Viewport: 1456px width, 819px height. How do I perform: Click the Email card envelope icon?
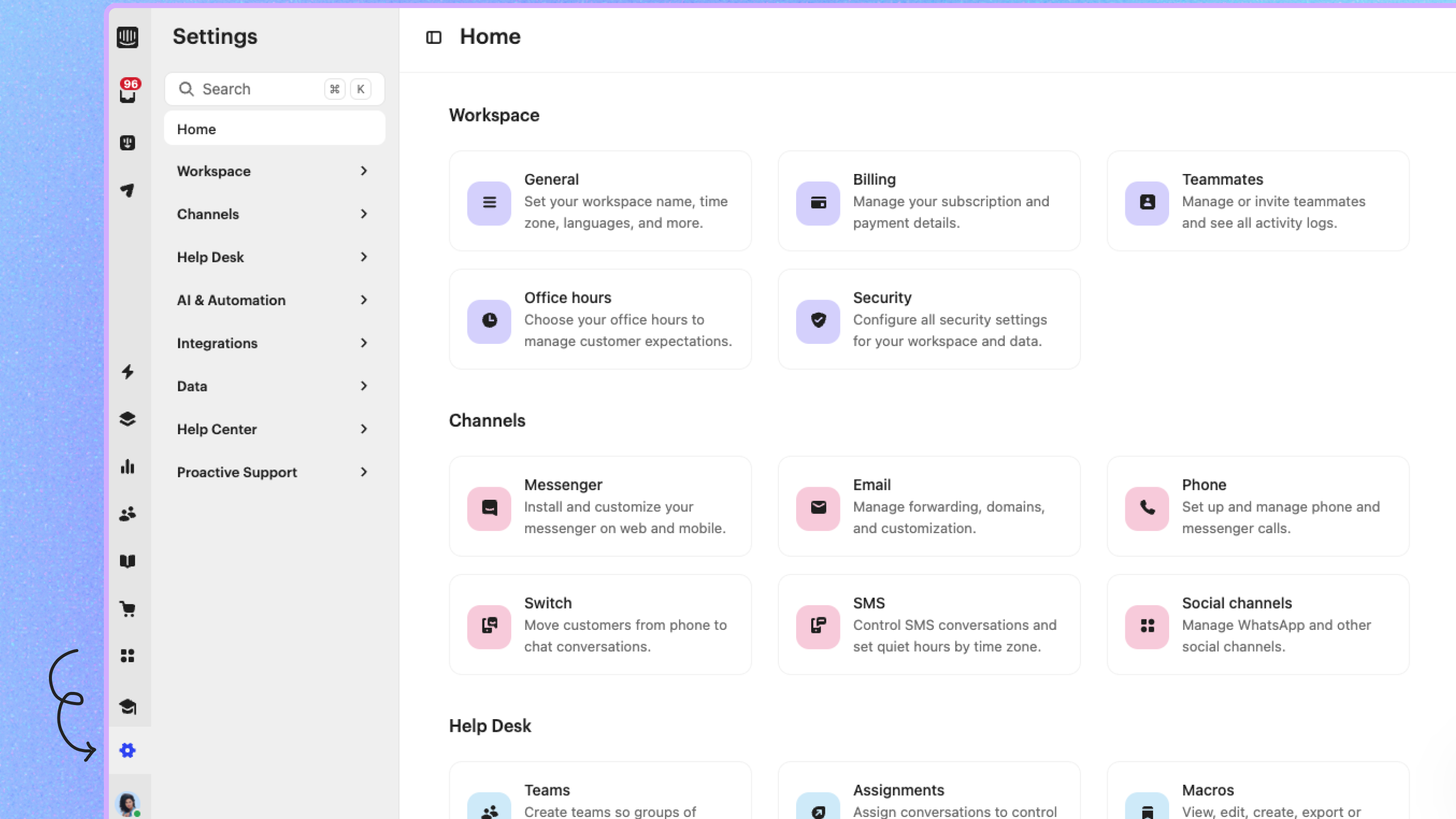coord(818,508)
